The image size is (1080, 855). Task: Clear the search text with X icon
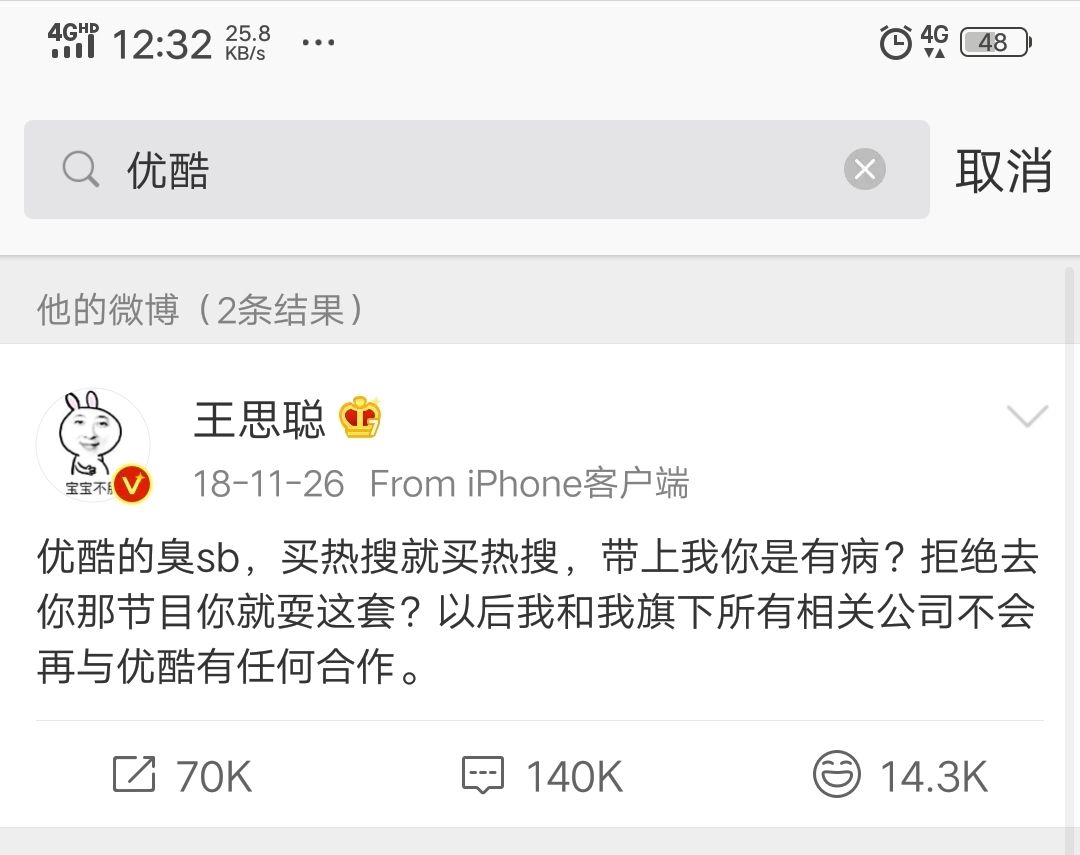point(864,169)
